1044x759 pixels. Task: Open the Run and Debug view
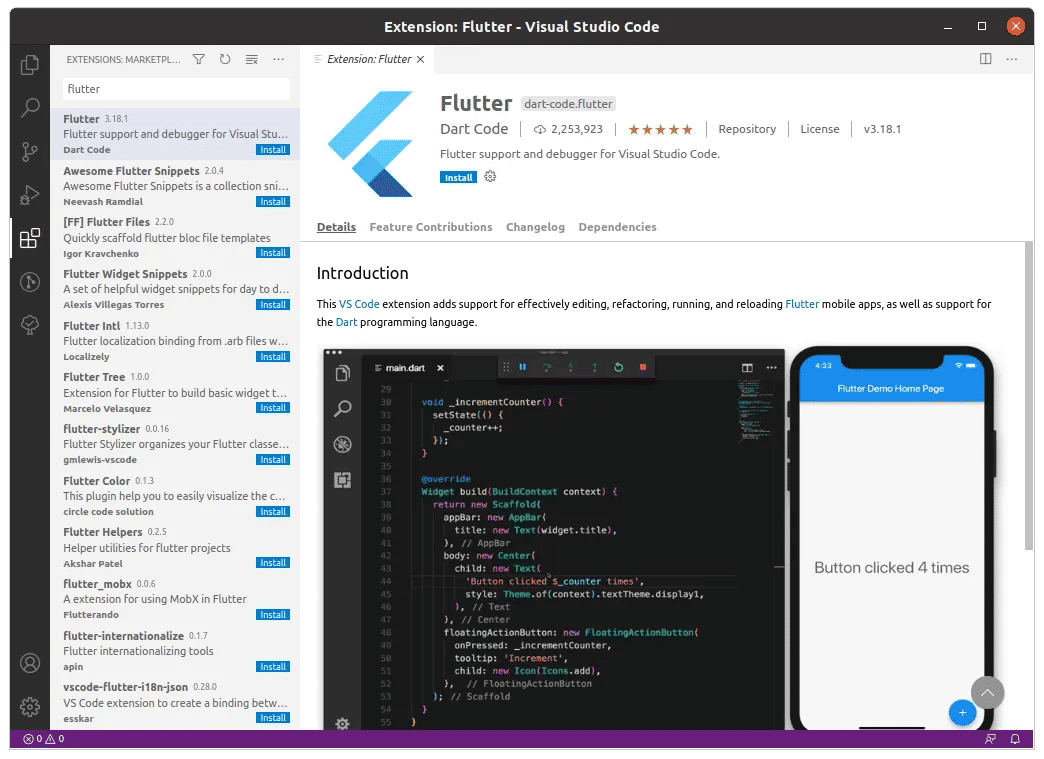click(29, 194)
